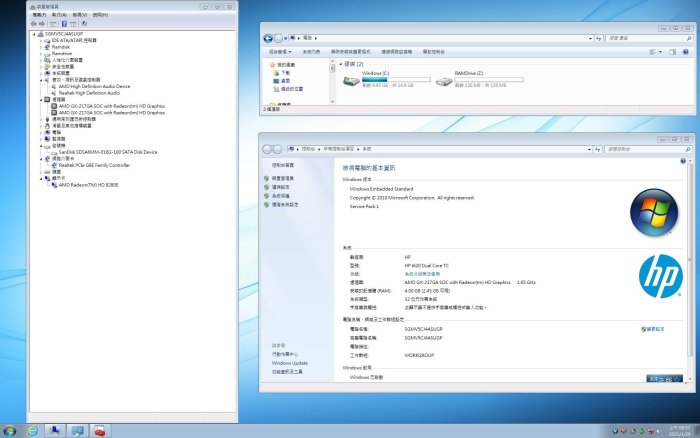Open View menu in Device Manager
Viewport: 700px width, 438px height.
[x=79, y=15]
